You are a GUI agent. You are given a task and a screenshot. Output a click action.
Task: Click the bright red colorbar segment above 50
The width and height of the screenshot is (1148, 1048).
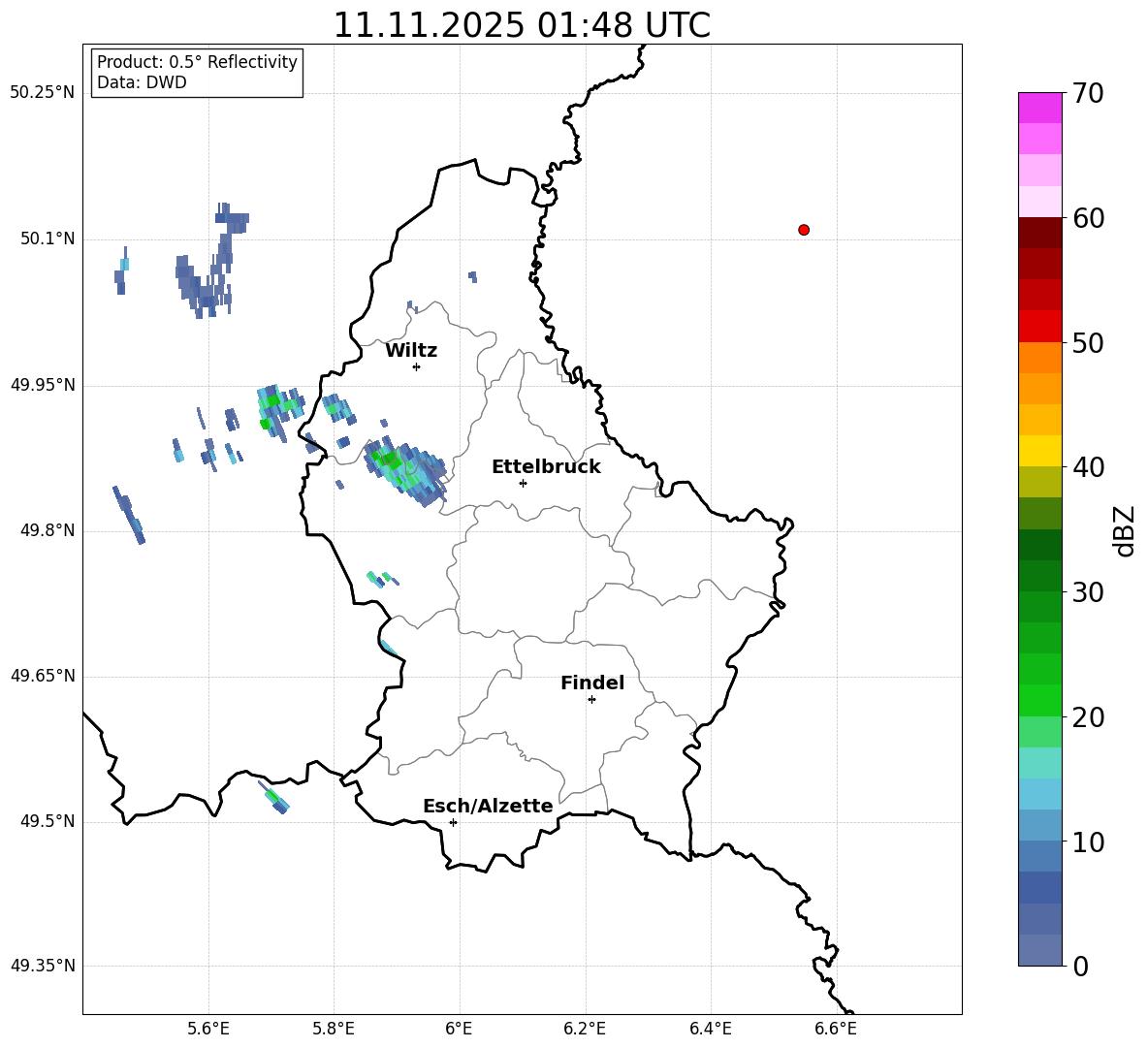pos(1040,327)
